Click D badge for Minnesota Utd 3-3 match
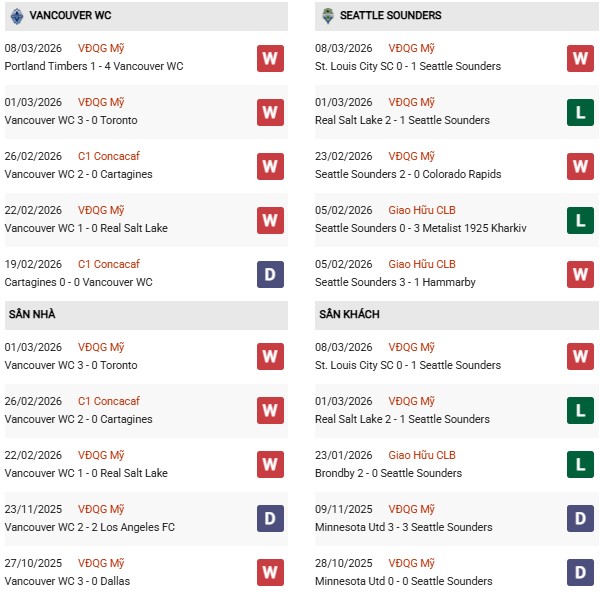Screen dimensions: 600x595 click(x=580, y=519)
